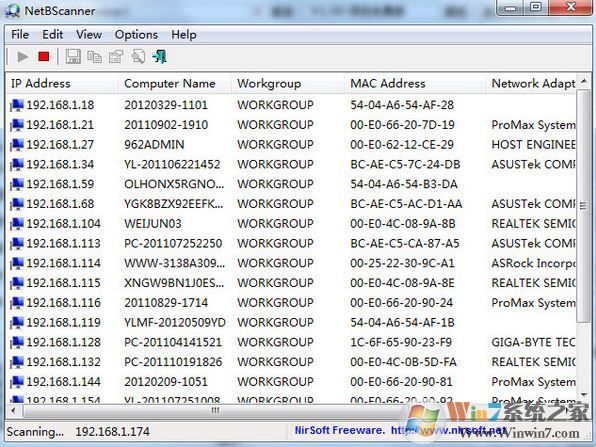
Task: Select computer icon for 192.168.1.115
Action: [17, 283]
